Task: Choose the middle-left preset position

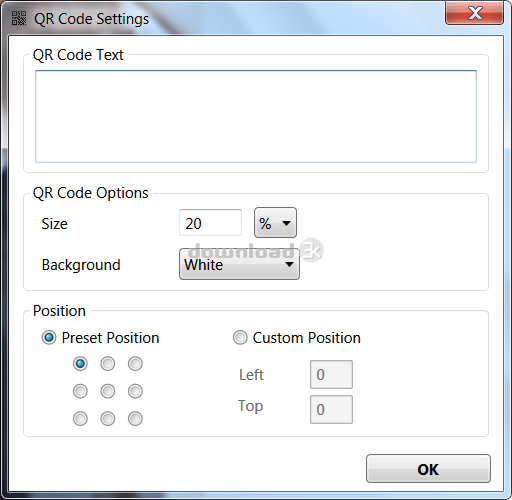Action: coord(80,391)
